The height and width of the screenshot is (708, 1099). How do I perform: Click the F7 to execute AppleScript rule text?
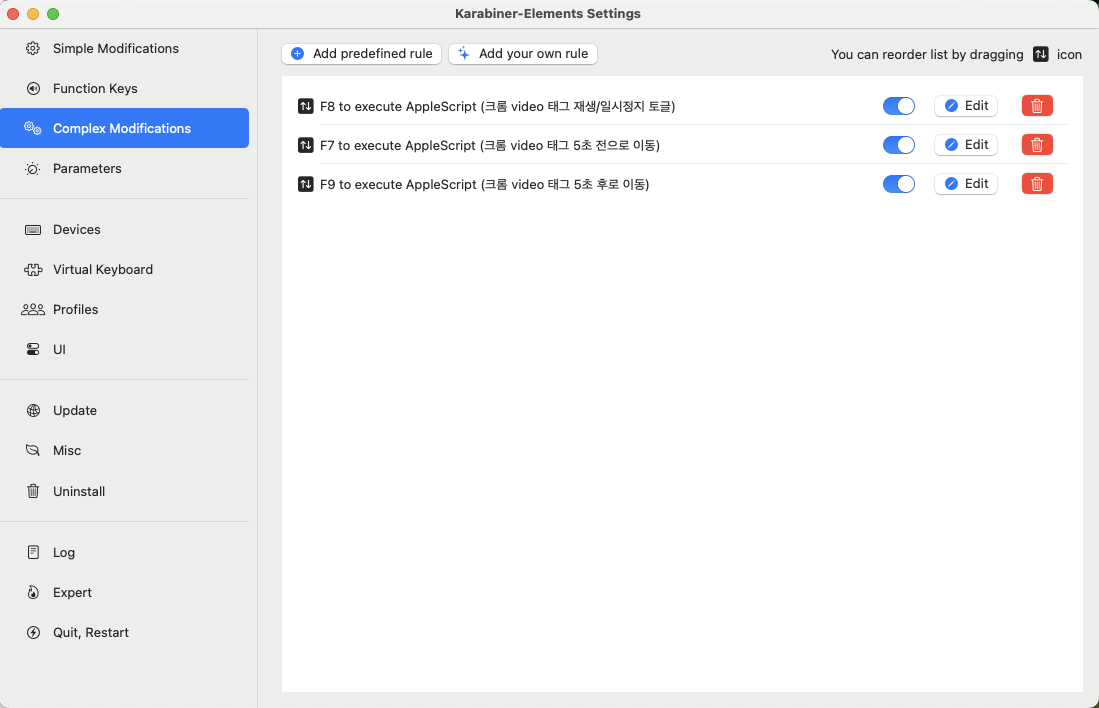(490, 146)
